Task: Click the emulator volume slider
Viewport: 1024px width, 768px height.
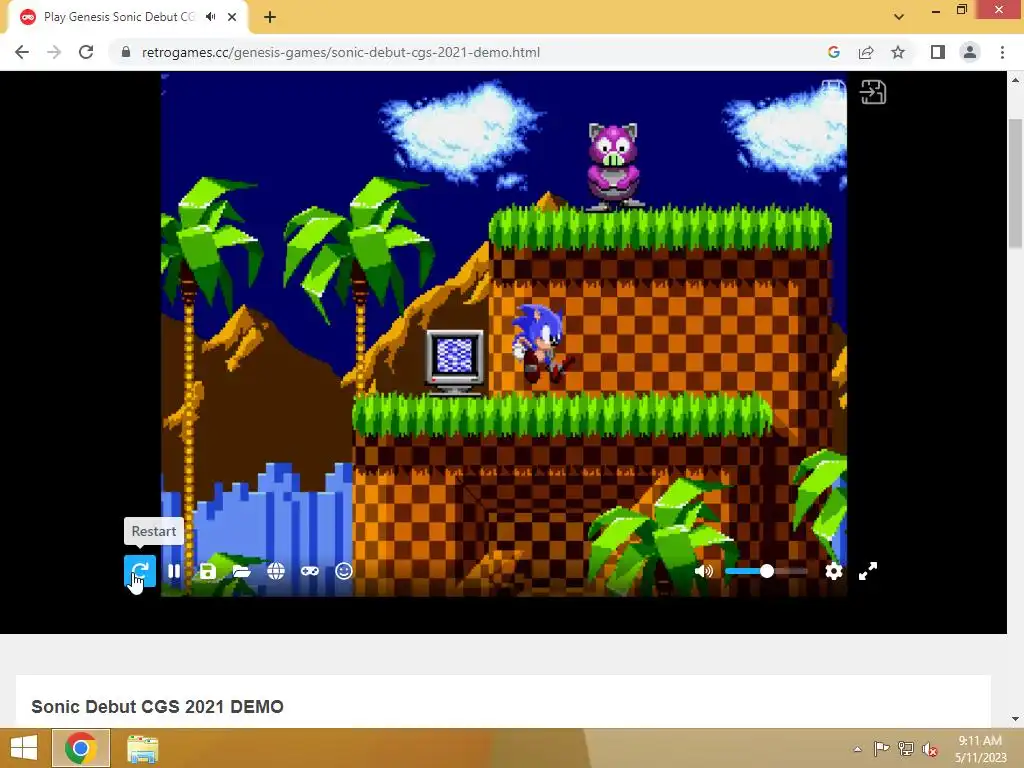Action: (766, 571)
